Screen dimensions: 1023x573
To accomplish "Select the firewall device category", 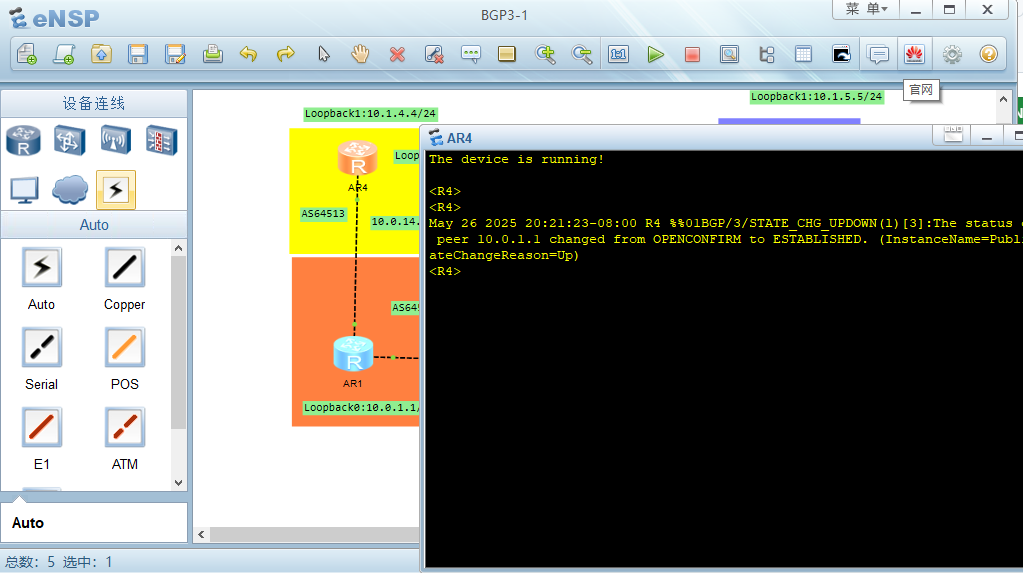I will click(x=162, y=140).
